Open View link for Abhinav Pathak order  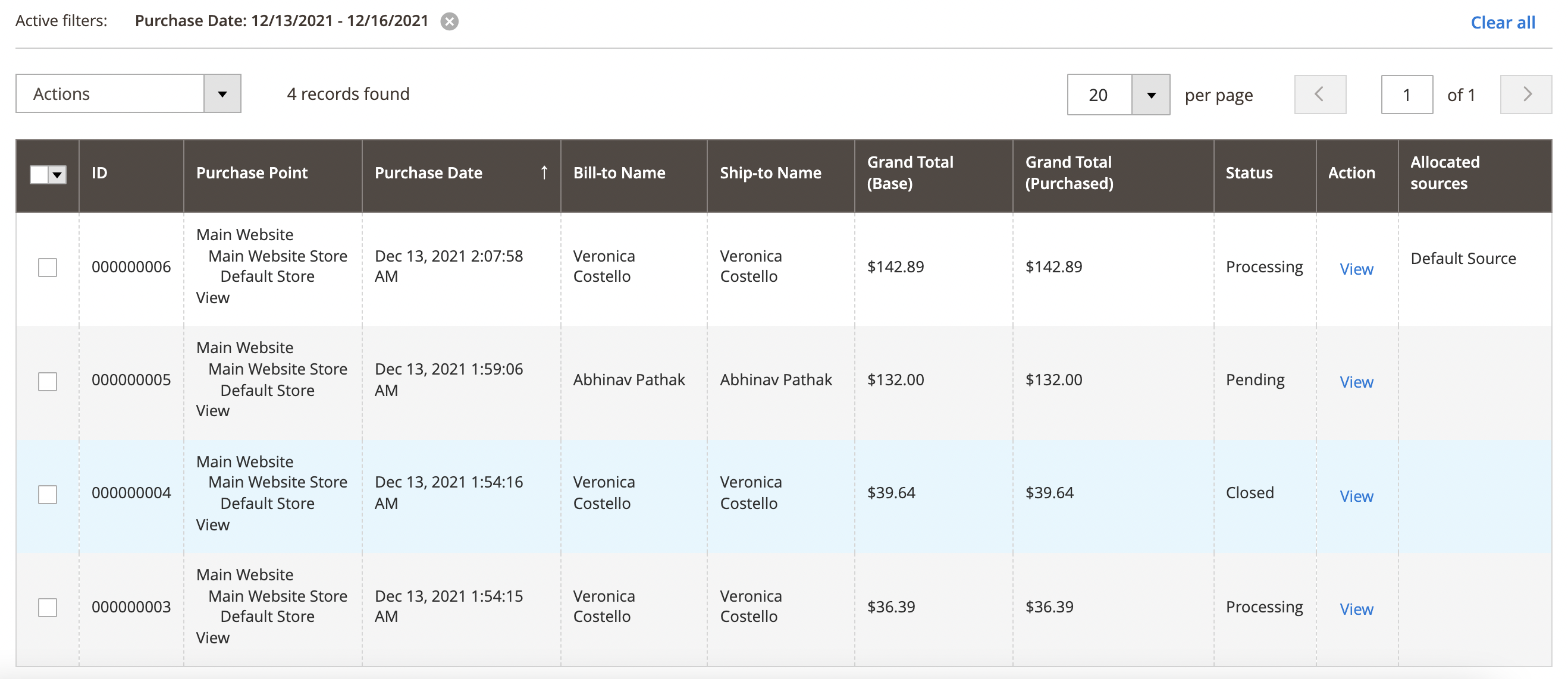pos(1356,382)
